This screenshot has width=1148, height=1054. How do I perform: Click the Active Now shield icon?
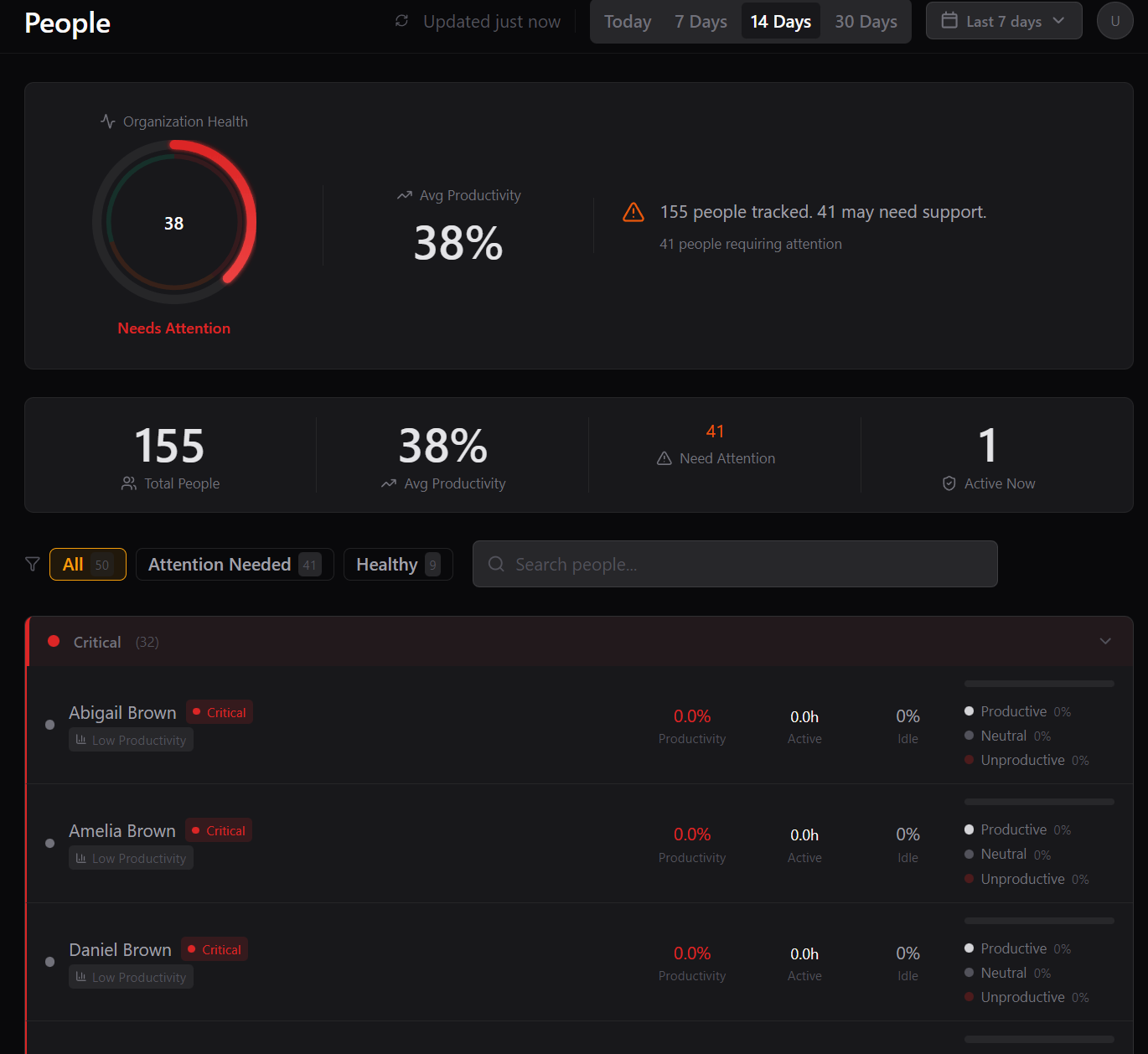(949, 483)
